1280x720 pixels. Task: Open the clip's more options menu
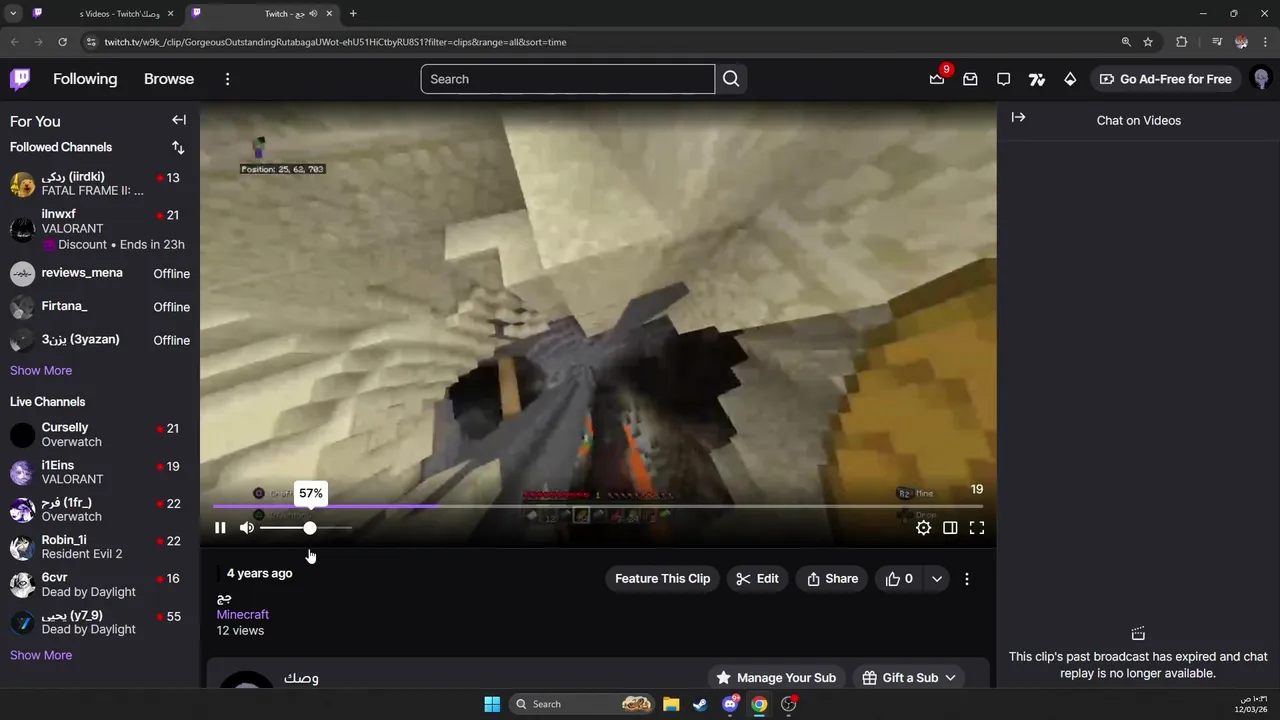coord(967,579)
